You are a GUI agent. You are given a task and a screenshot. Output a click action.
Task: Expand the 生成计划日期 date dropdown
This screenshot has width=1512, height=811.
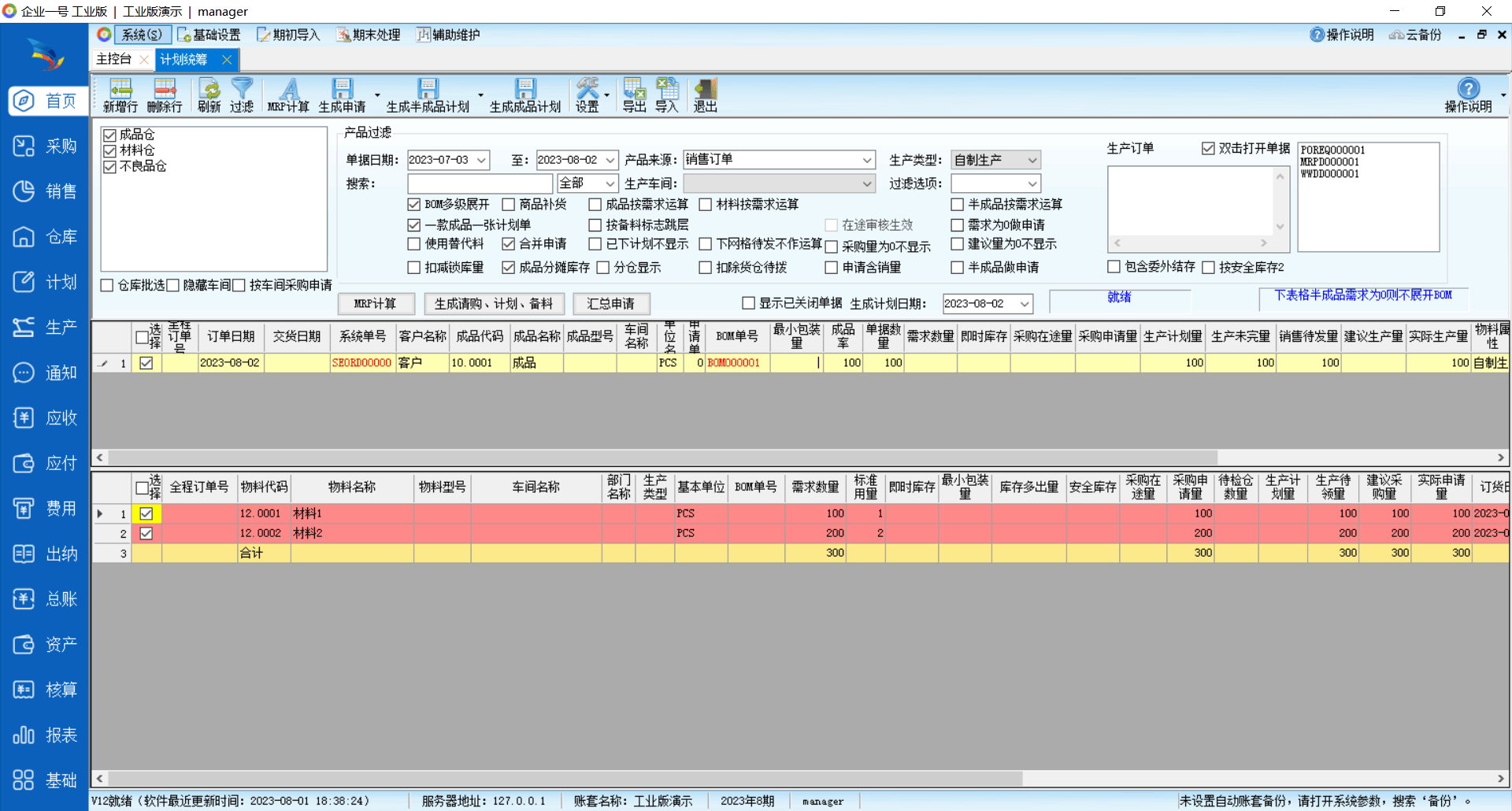click(x=1024, y=304)
